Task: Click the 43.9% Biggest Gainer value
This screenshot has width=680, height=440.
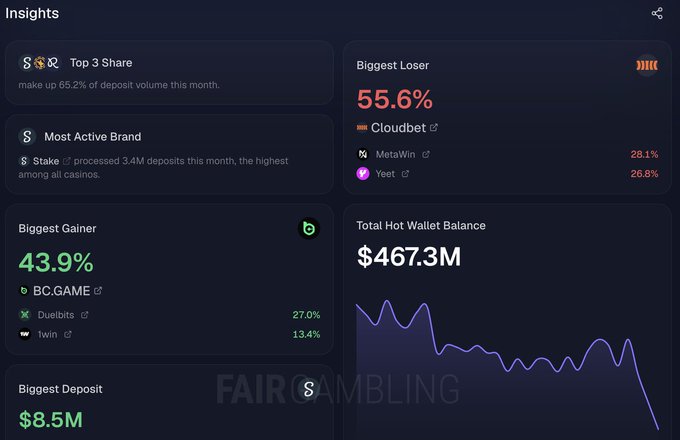Action: (x=56, y=262)
